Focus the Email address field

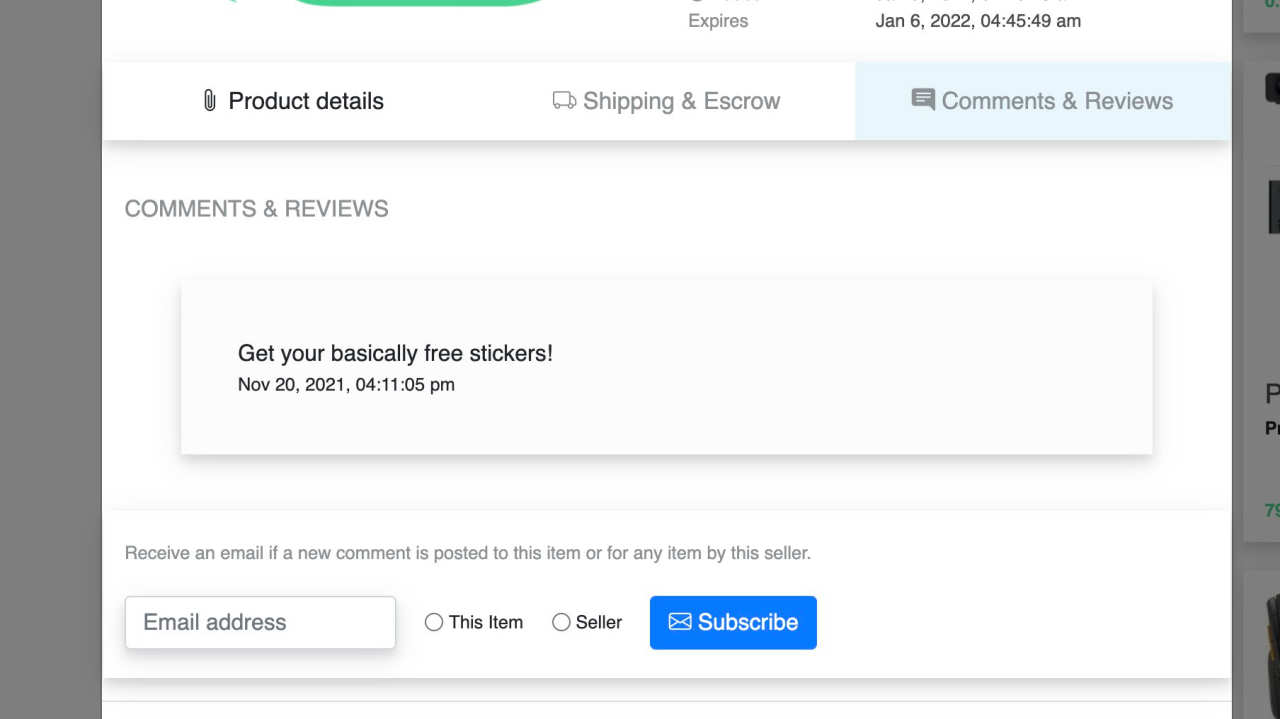pyautogui.click(x=260, y=622)
